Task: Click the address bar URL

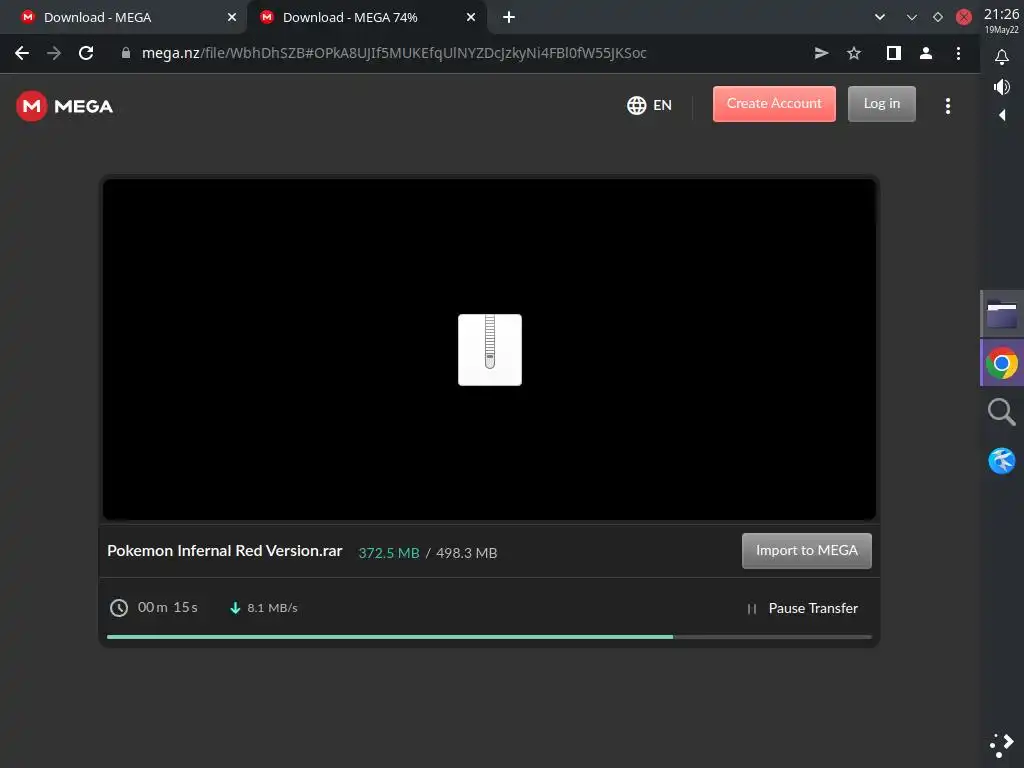Action: point(394,53)
